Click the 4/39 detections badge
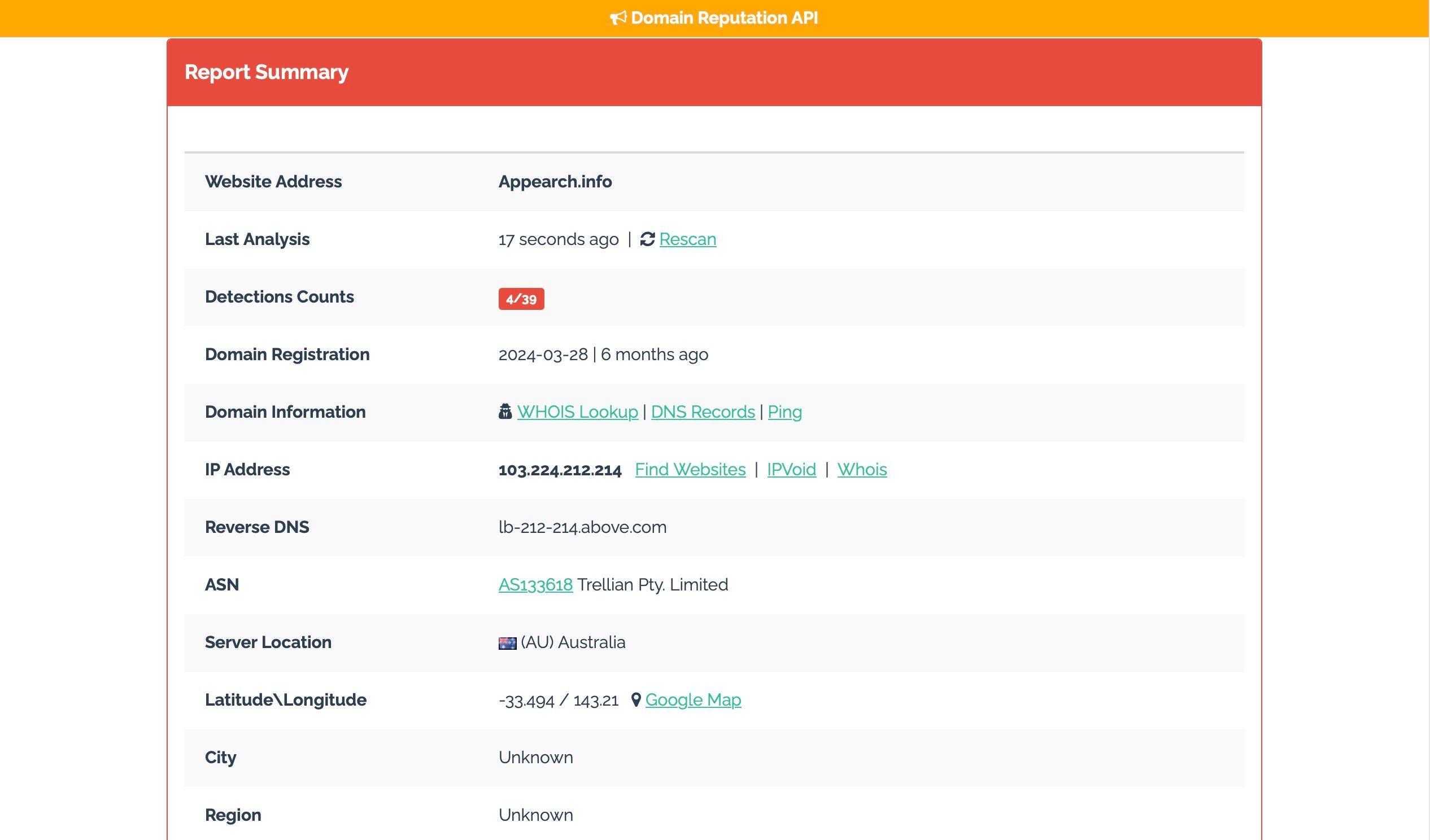The image size is (1430, 840). pyautogui.click(x=521, y=299)
